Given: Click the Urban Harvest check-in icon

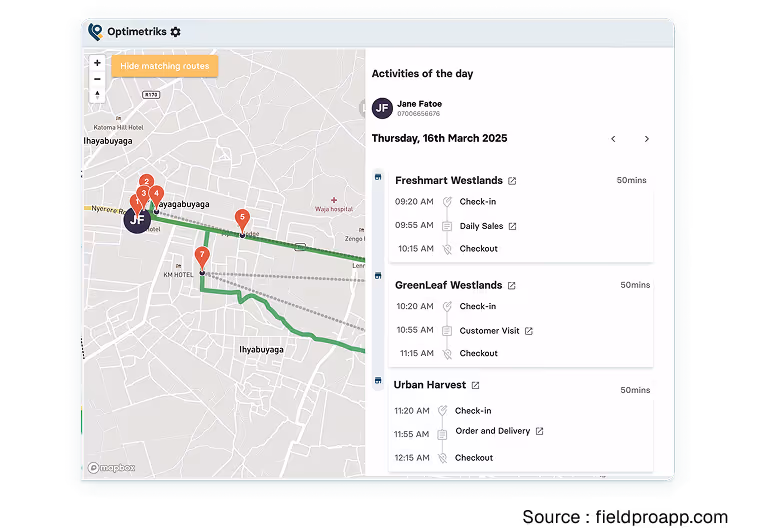Looking at the screenshot, I should pyautogui.click(x=443, y=411).
